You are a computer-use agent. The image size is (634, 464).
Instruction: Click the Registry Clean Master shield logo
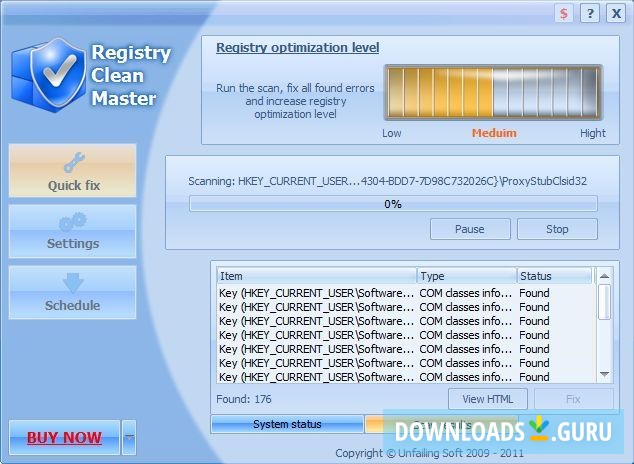tap(49, 75)
